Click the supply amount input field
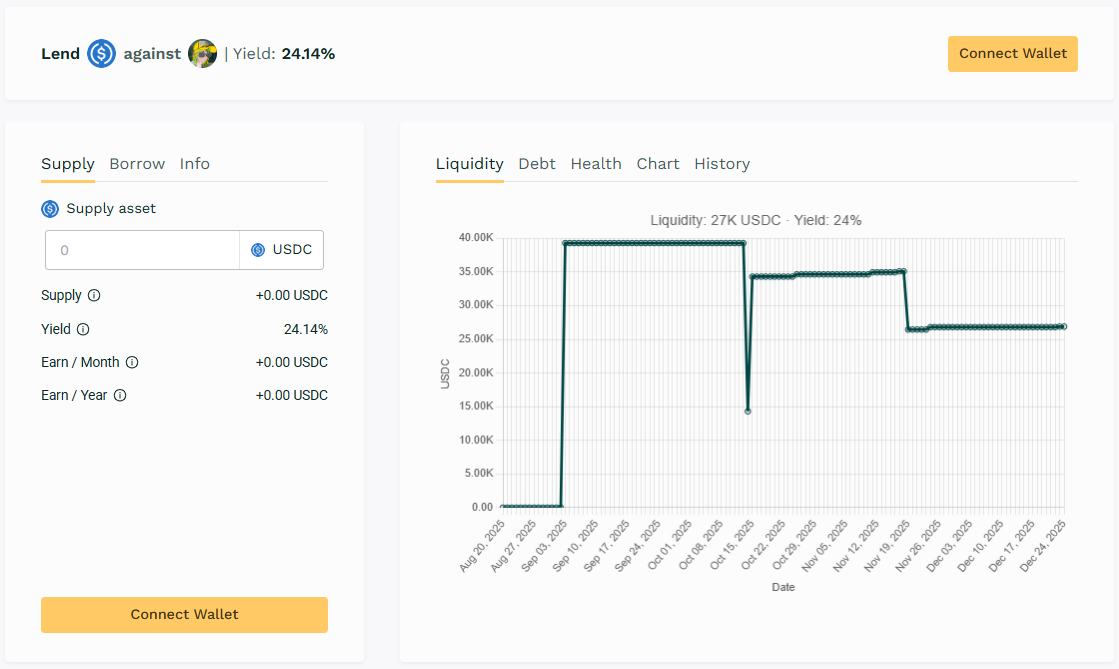The height and width of the screenshot is (669, 1119). click(x=142, y=250)
